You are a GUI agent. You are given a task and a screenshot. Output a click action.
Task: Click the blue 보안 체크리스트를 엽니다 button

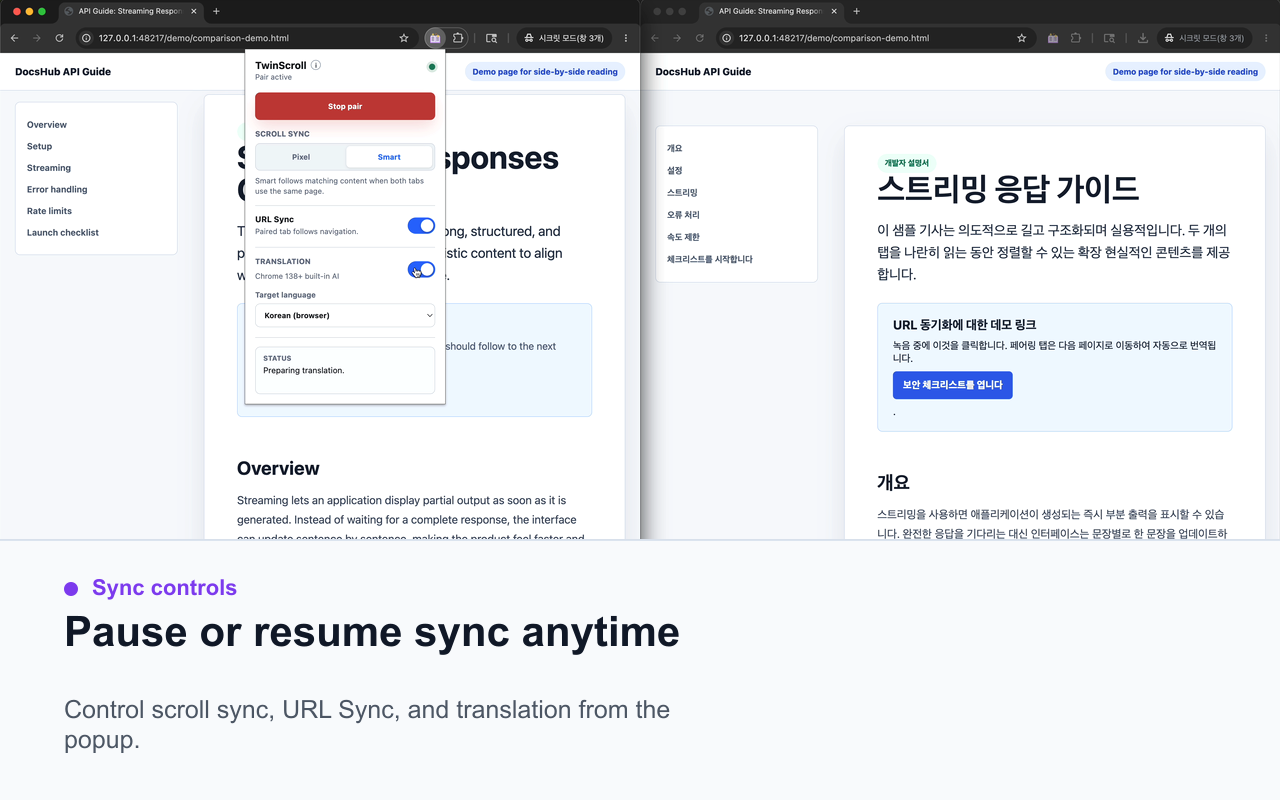pyautogui.click(x=952, y=385)
